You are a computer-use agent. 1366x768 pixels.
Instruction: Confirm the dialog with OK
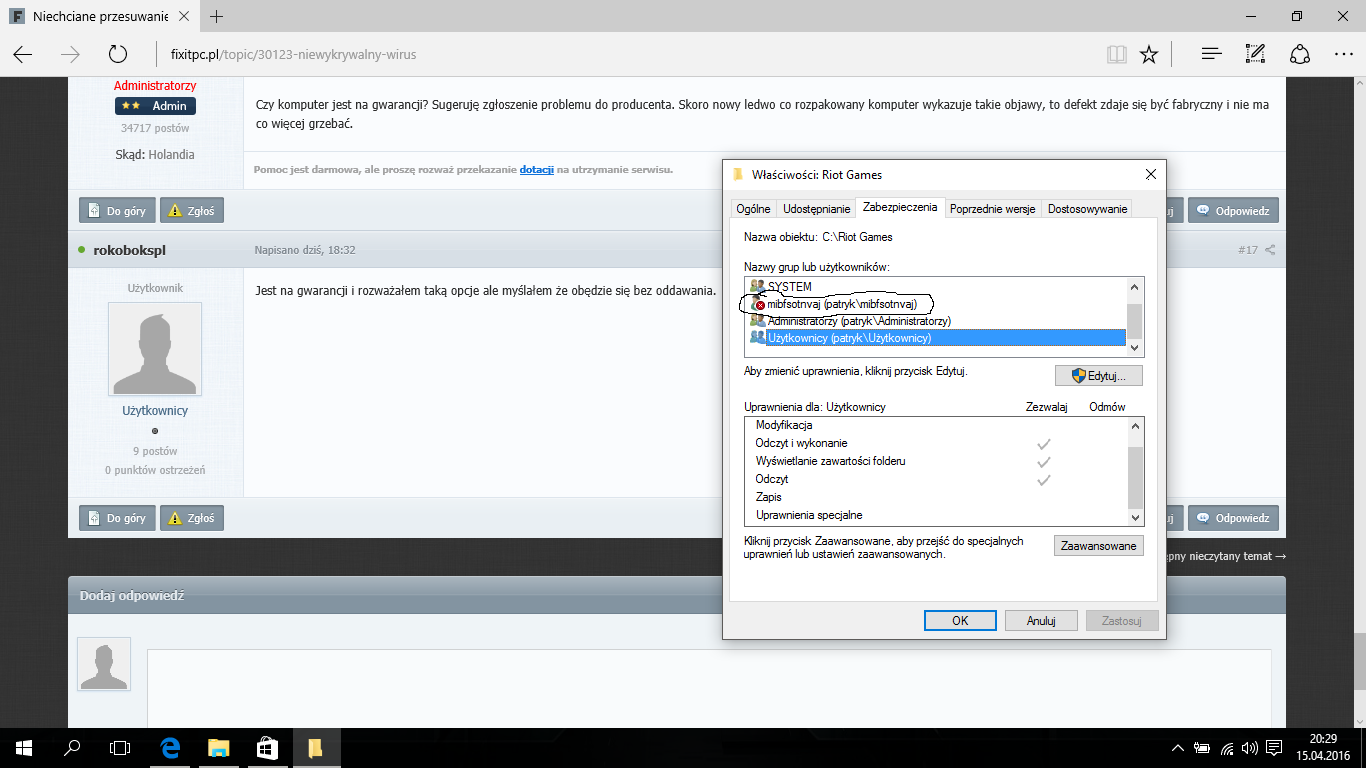960,620
